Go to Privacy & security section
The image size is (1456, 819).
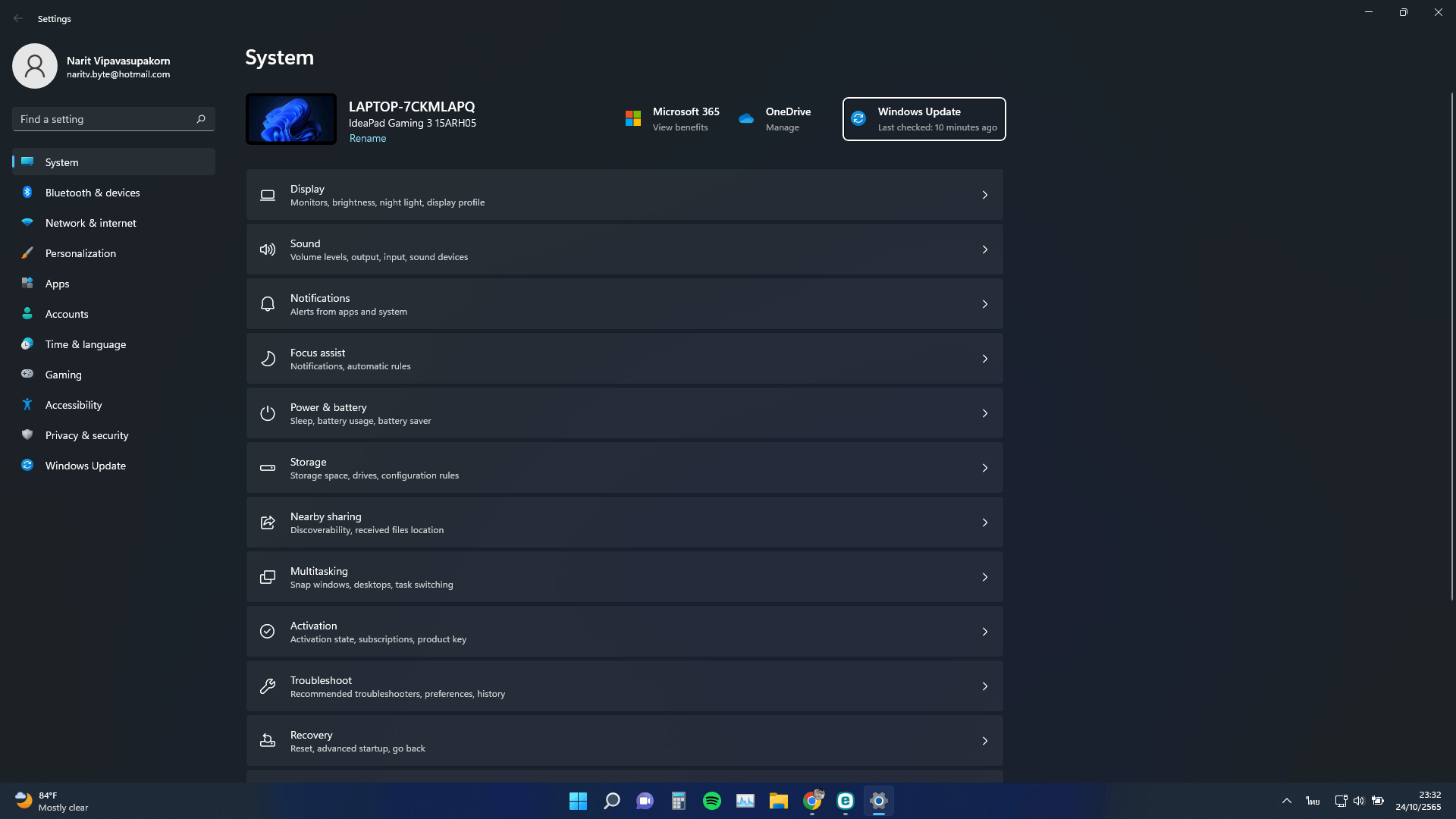coord(86,435)
